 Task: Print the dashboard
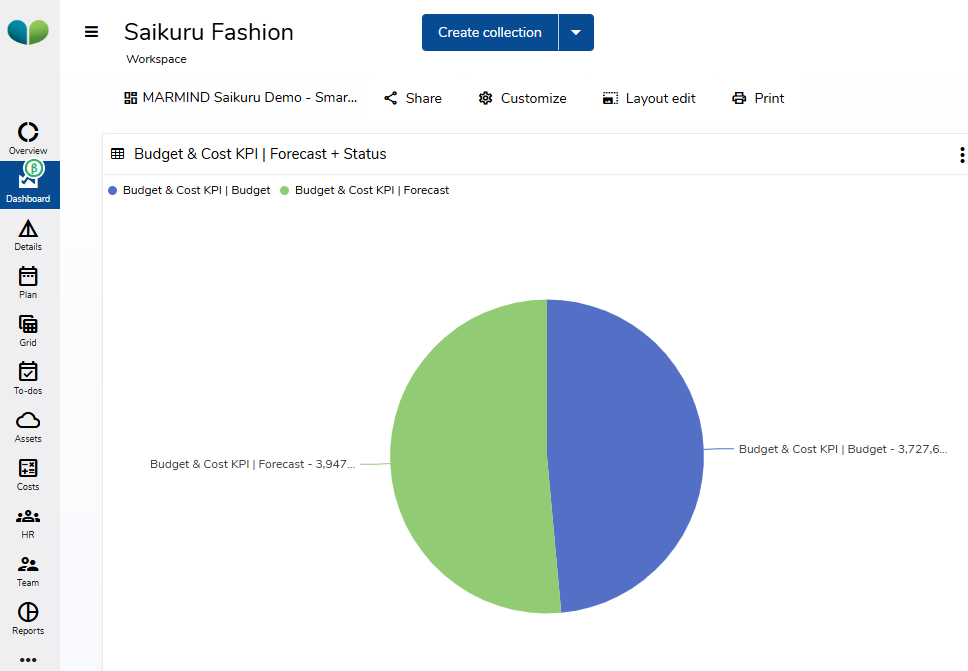click(758, 98)
